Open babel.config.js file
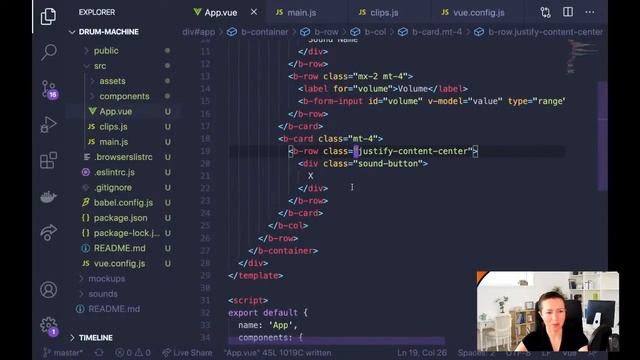The height and width of the screenshot is (360, 640). pos(123,202)
